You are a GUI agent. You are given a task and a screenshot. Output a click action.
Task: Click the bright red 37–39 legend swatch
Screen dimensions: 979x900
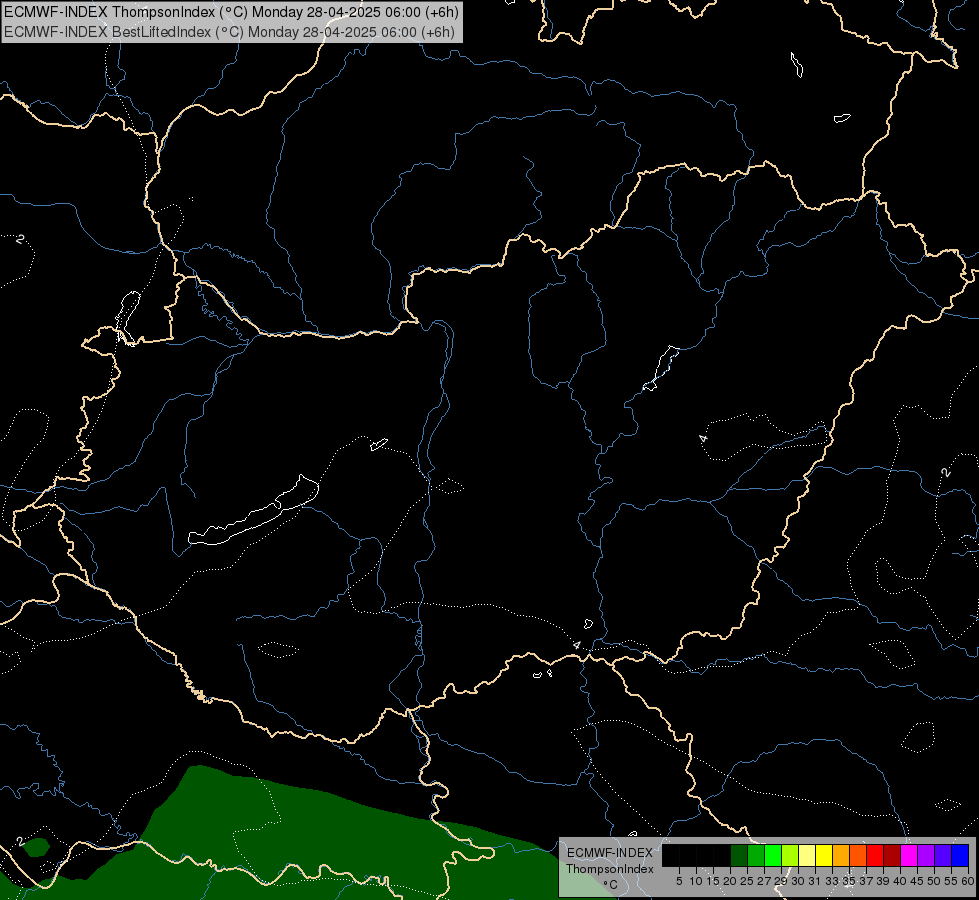(x=875, y=855)
